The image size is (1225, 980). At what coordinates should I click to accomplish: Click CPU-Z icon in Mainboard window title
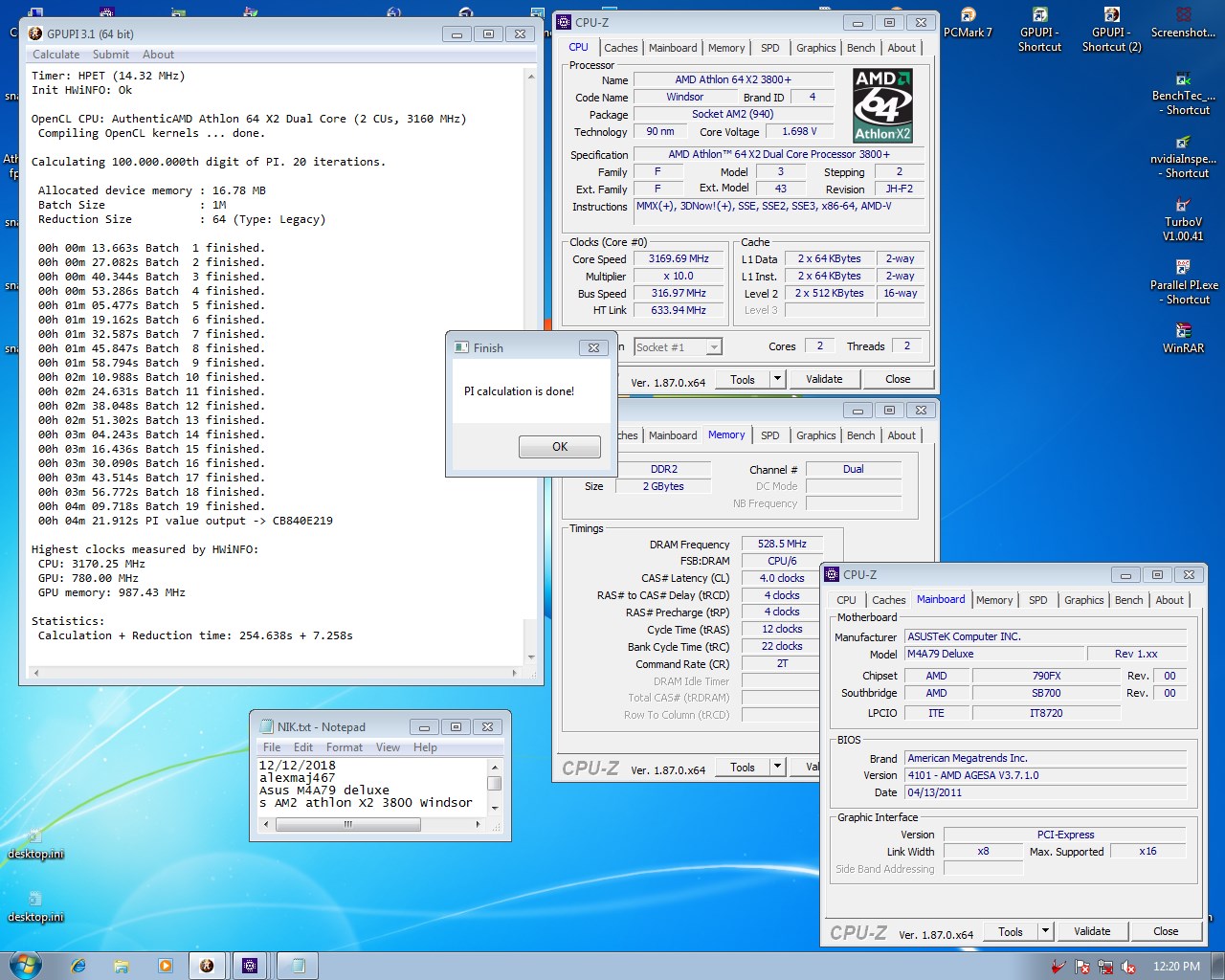pos(831,574)
